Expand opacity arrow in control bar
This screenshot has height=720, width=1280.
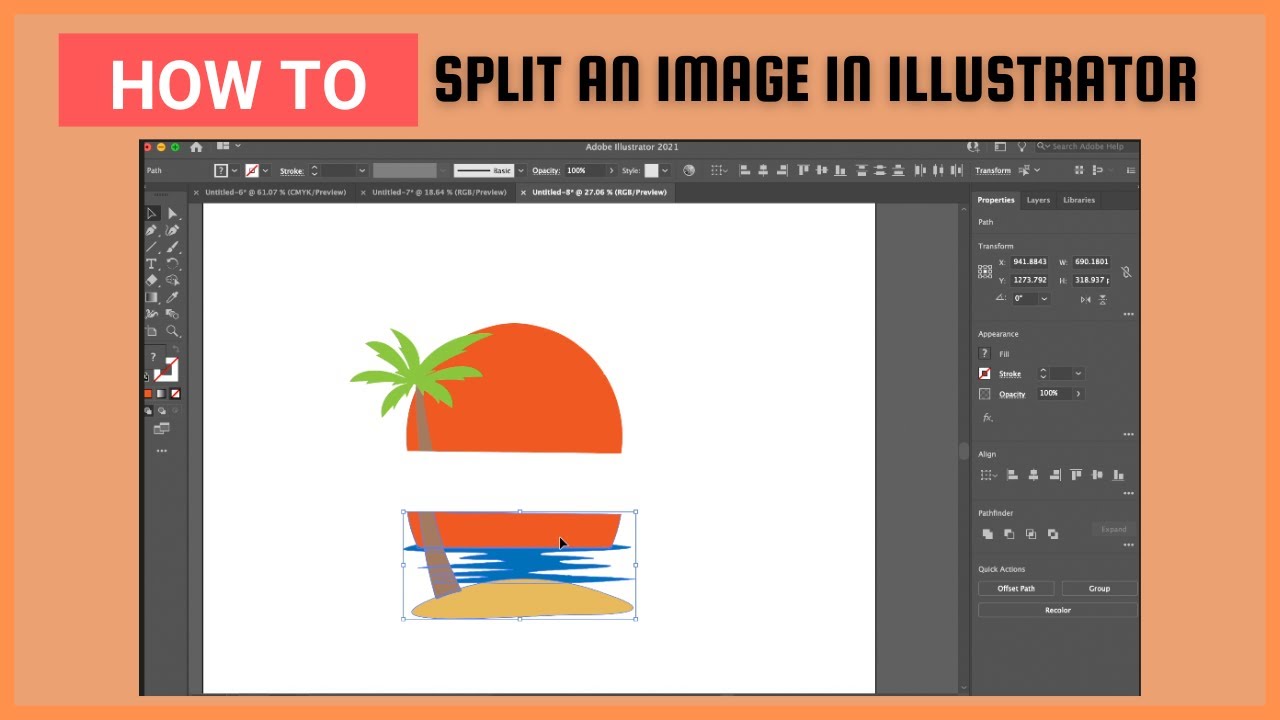click(x=611, y=171)
